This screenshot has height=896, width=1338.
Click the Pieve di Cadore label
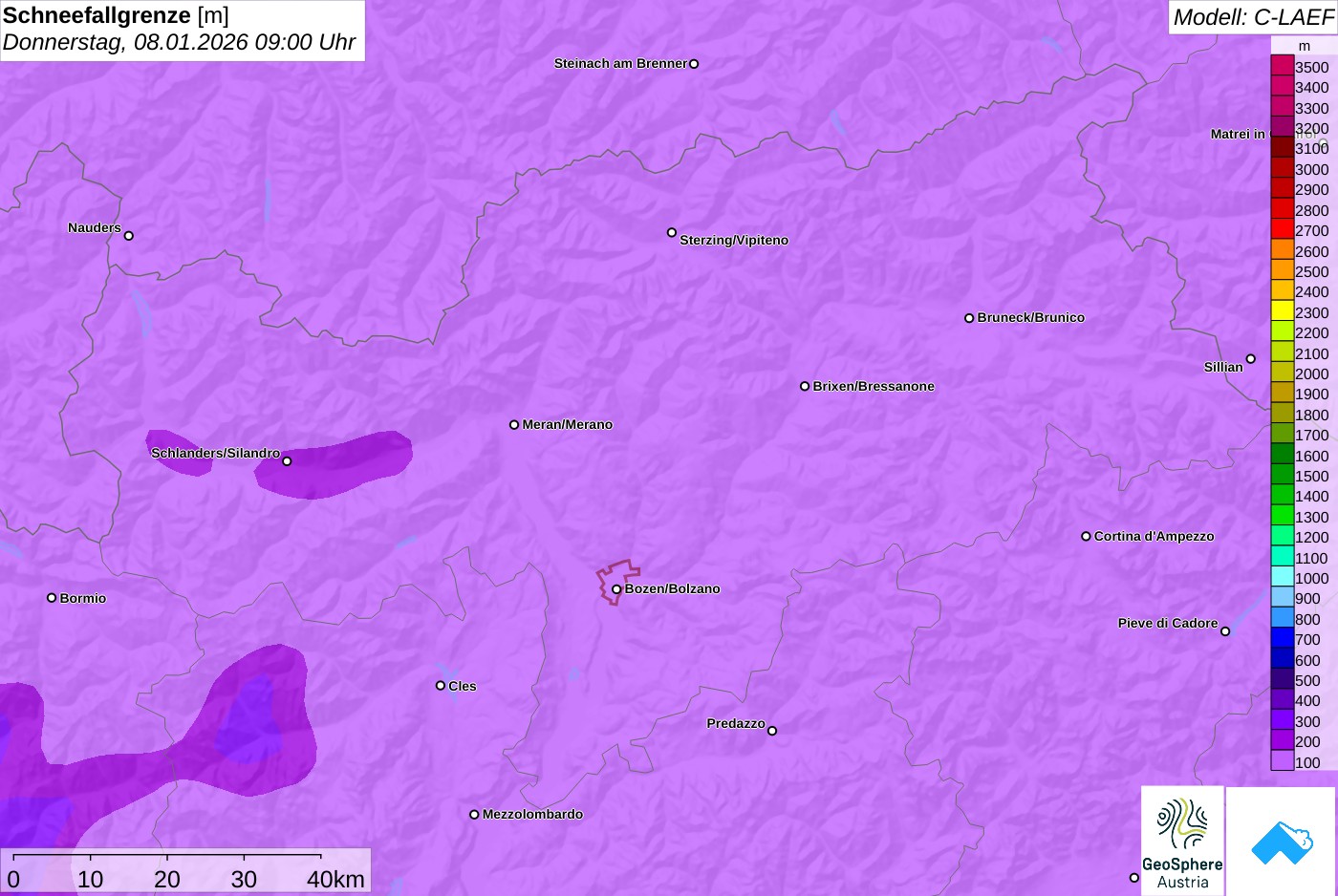(x=1168, y=623)
